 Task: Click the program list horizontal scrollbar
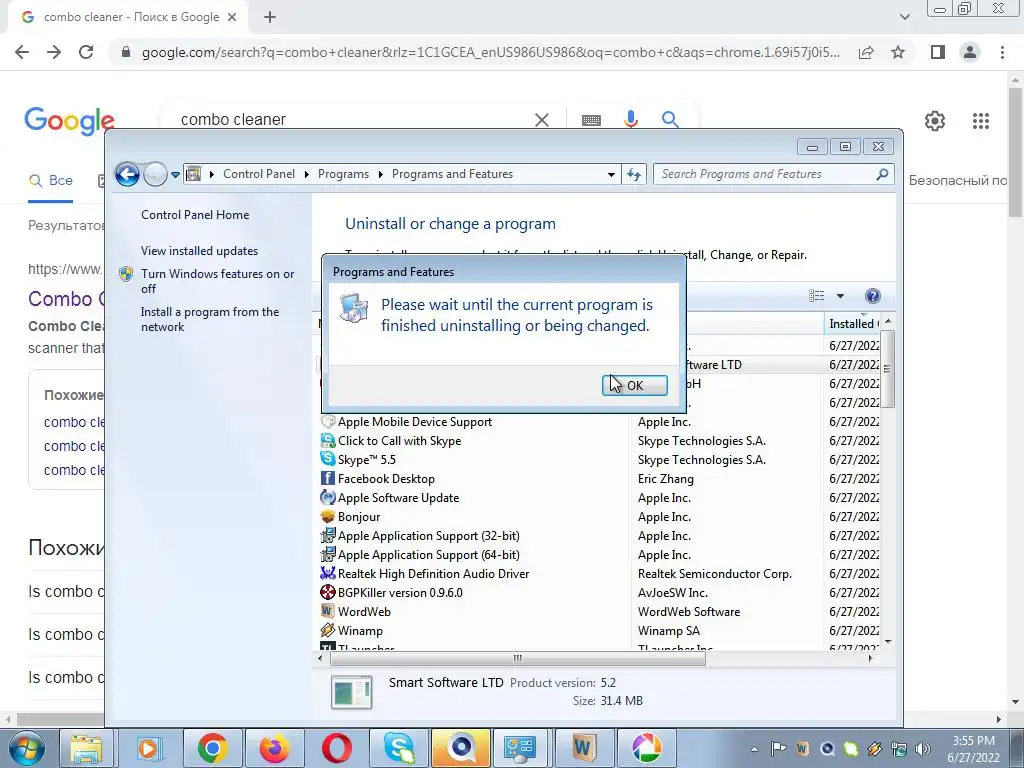click(x=517, y=658)
